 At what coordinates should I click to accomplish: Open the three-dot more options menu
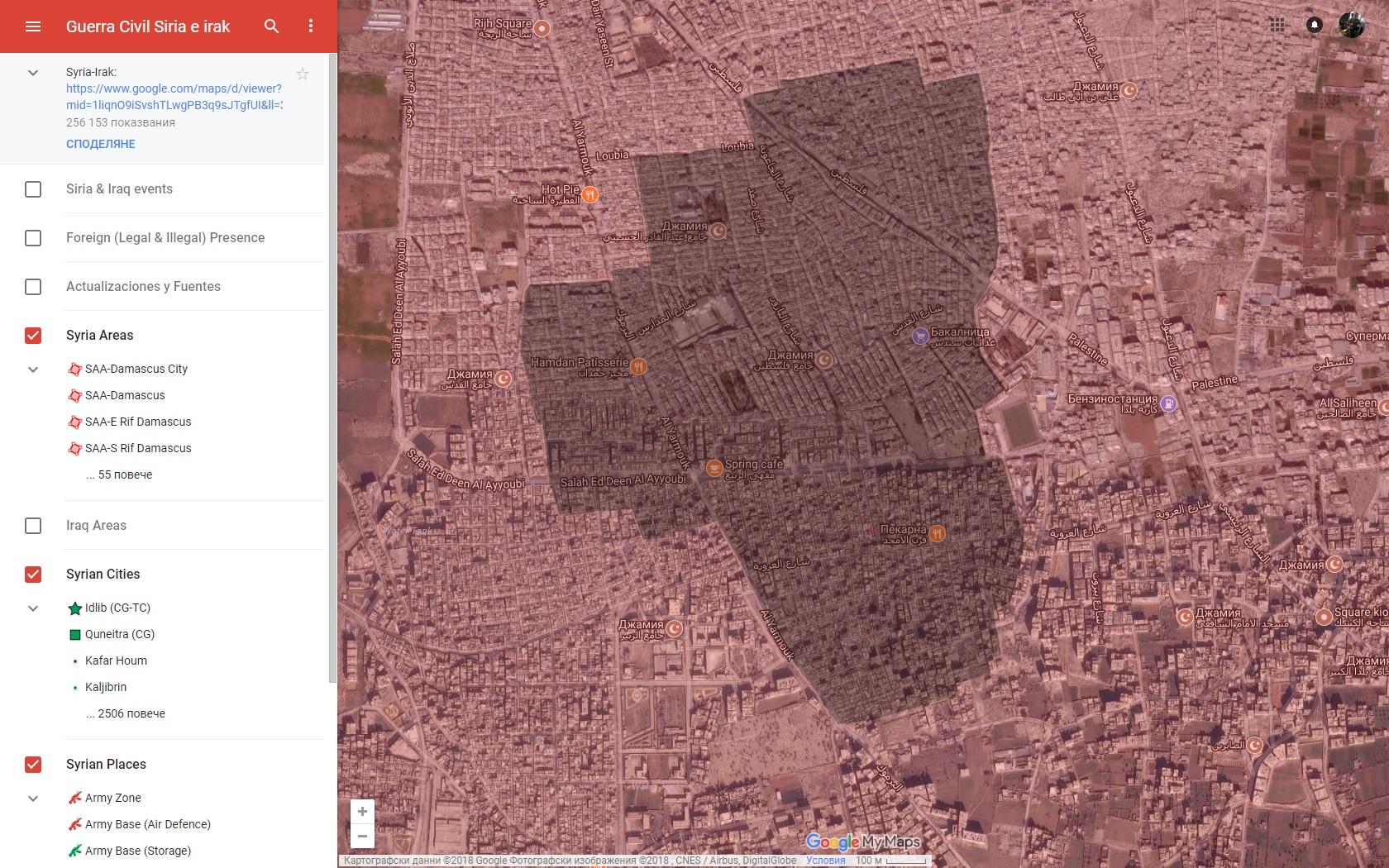(311, 26)
